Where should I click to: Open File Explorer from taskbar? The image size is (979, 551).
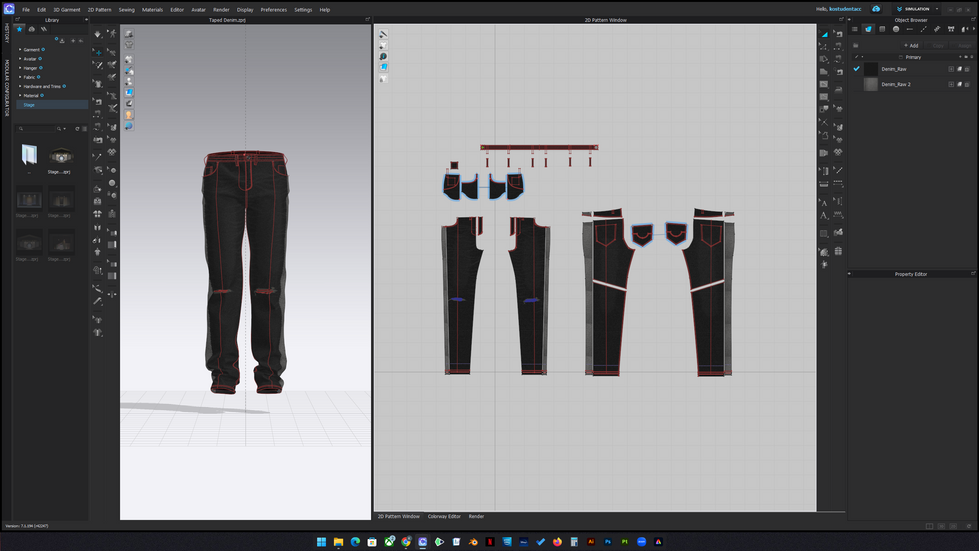(338, 542)
